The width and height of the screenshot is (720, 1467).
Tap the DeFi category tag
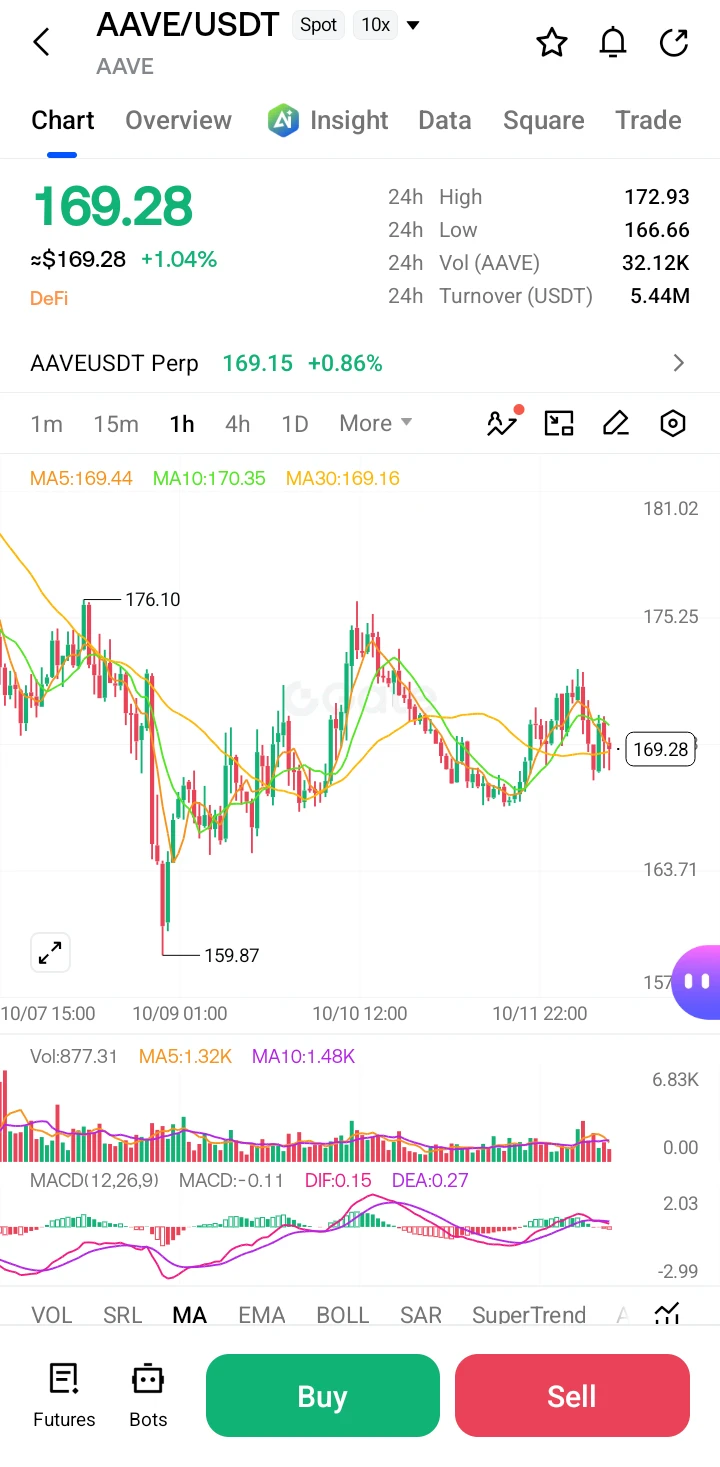pyautogui.click(x=49, y=298)
